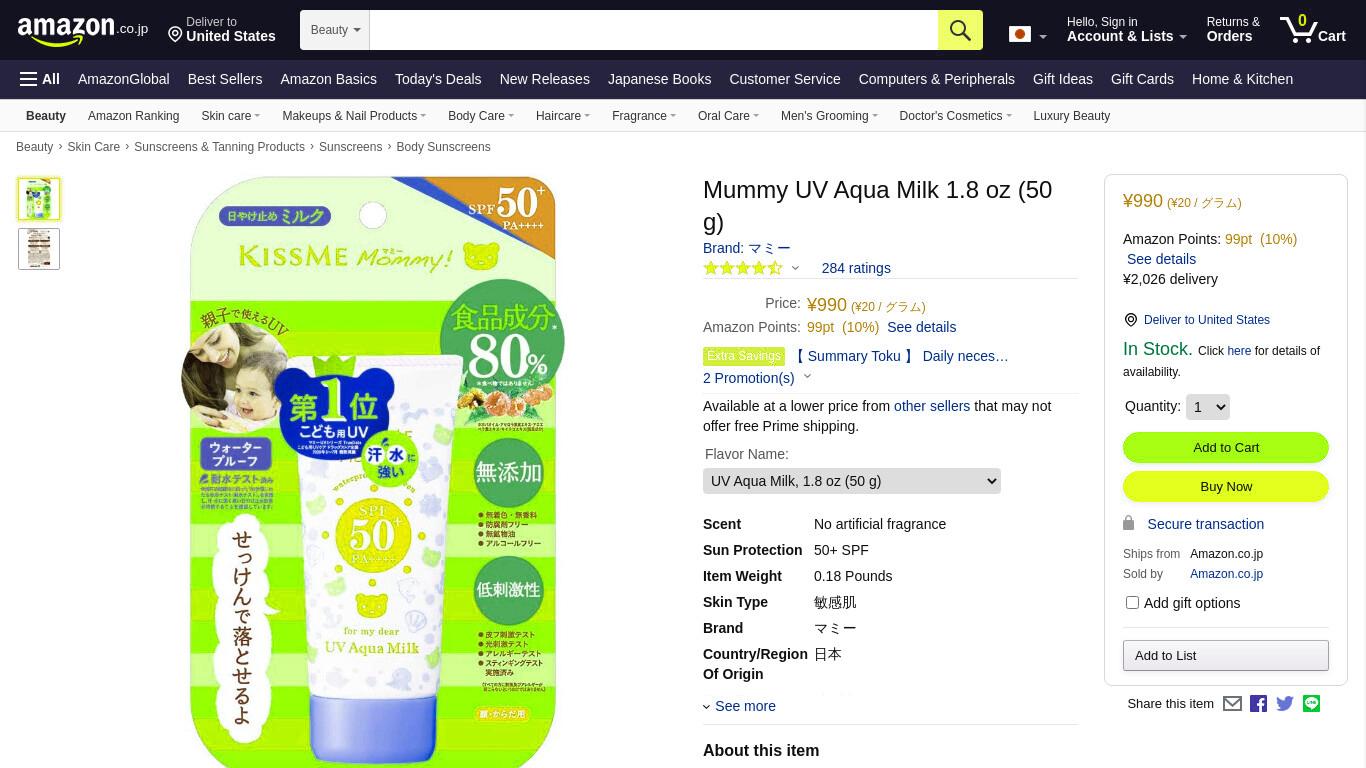The height and width of the screenshot is (768, 1366).
Task: Share this item on Twitter
Action: (1285, 704)
